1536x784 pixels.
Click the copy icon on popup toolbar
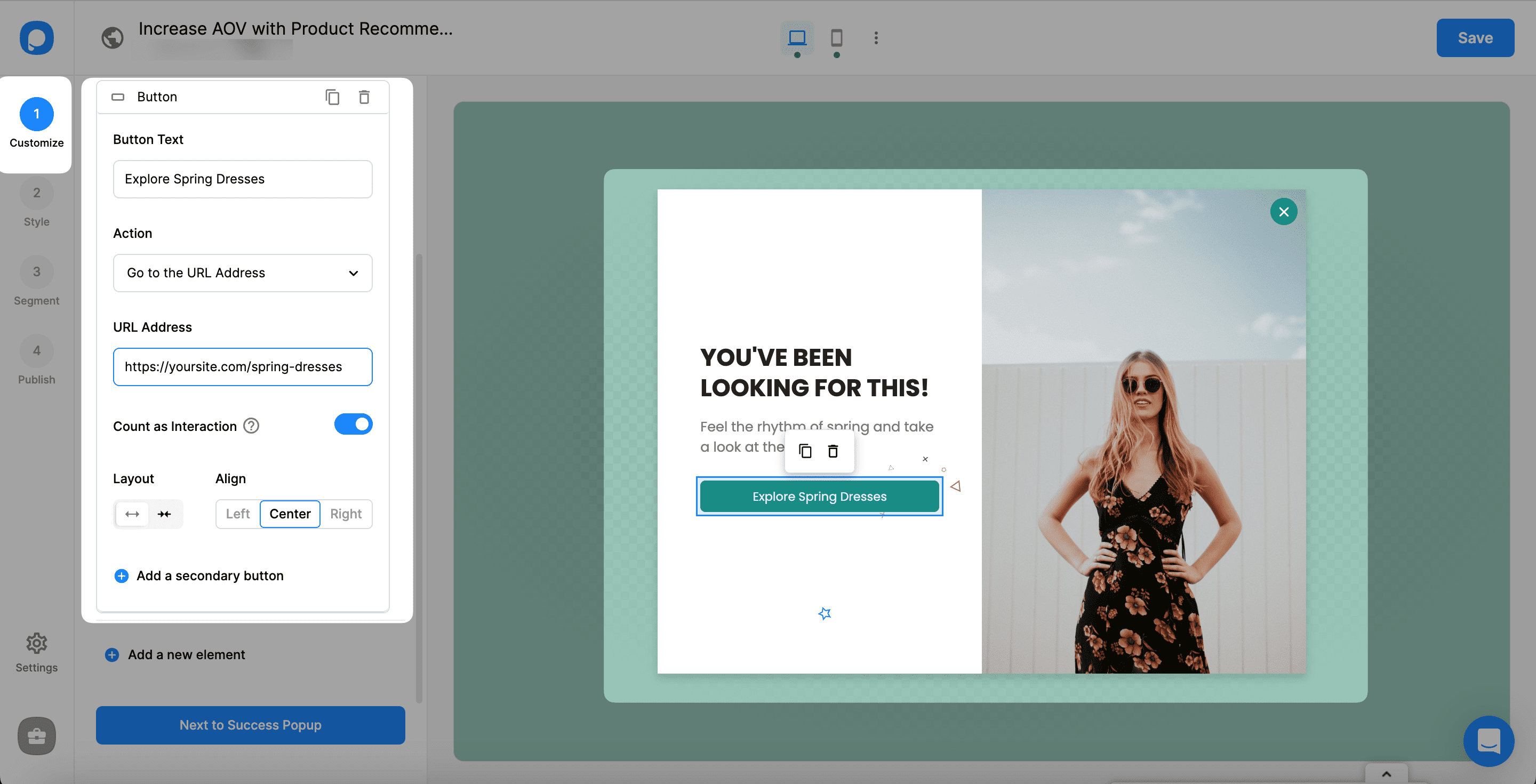click(805, 450)
